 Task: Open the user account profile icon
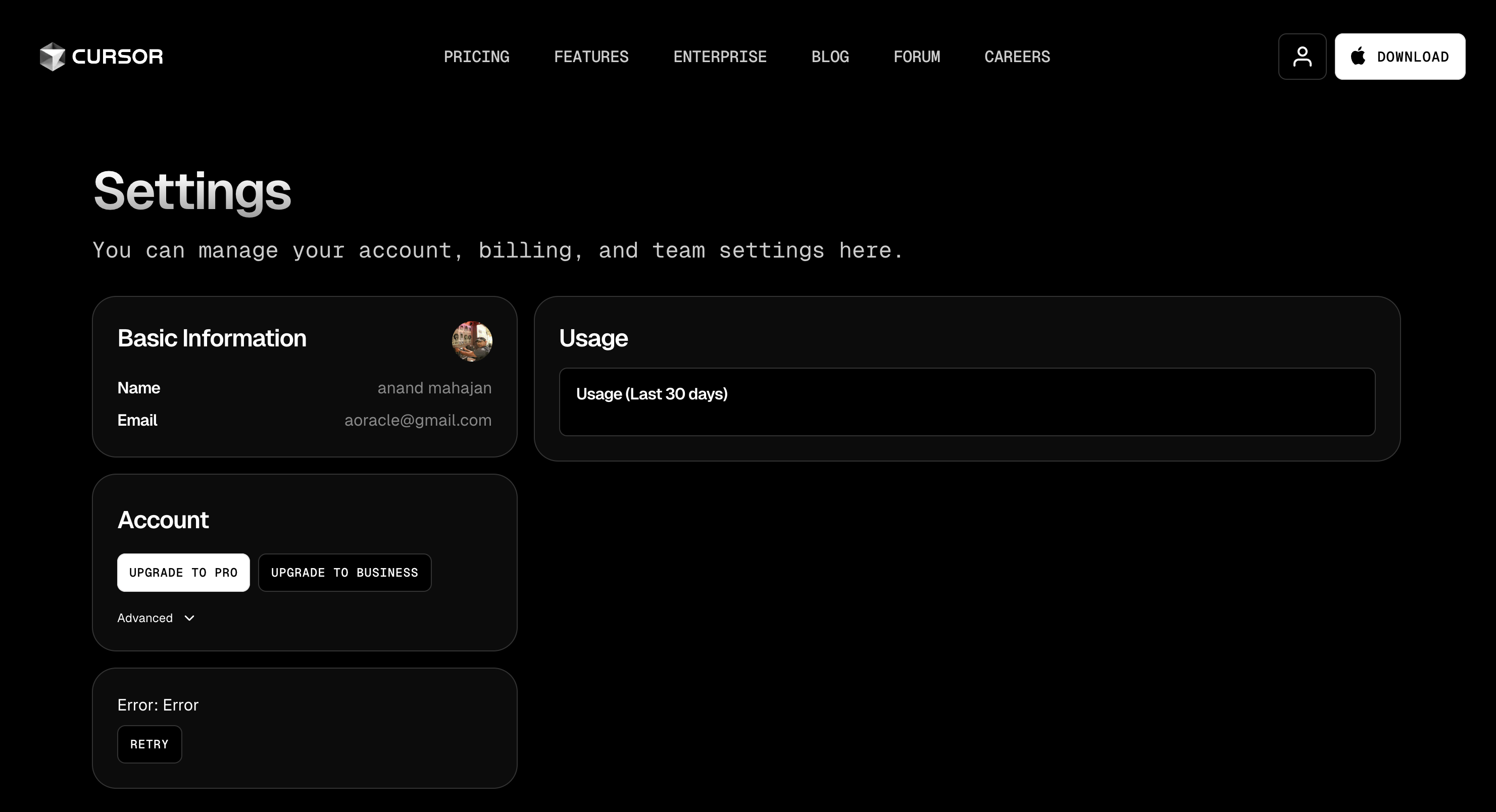(1302, 57)
